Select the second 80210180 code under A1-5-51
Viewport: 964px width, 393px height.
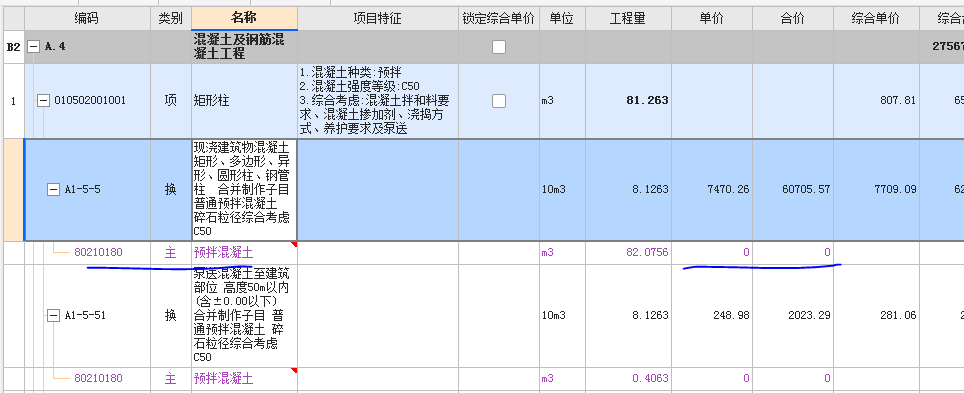98,378
